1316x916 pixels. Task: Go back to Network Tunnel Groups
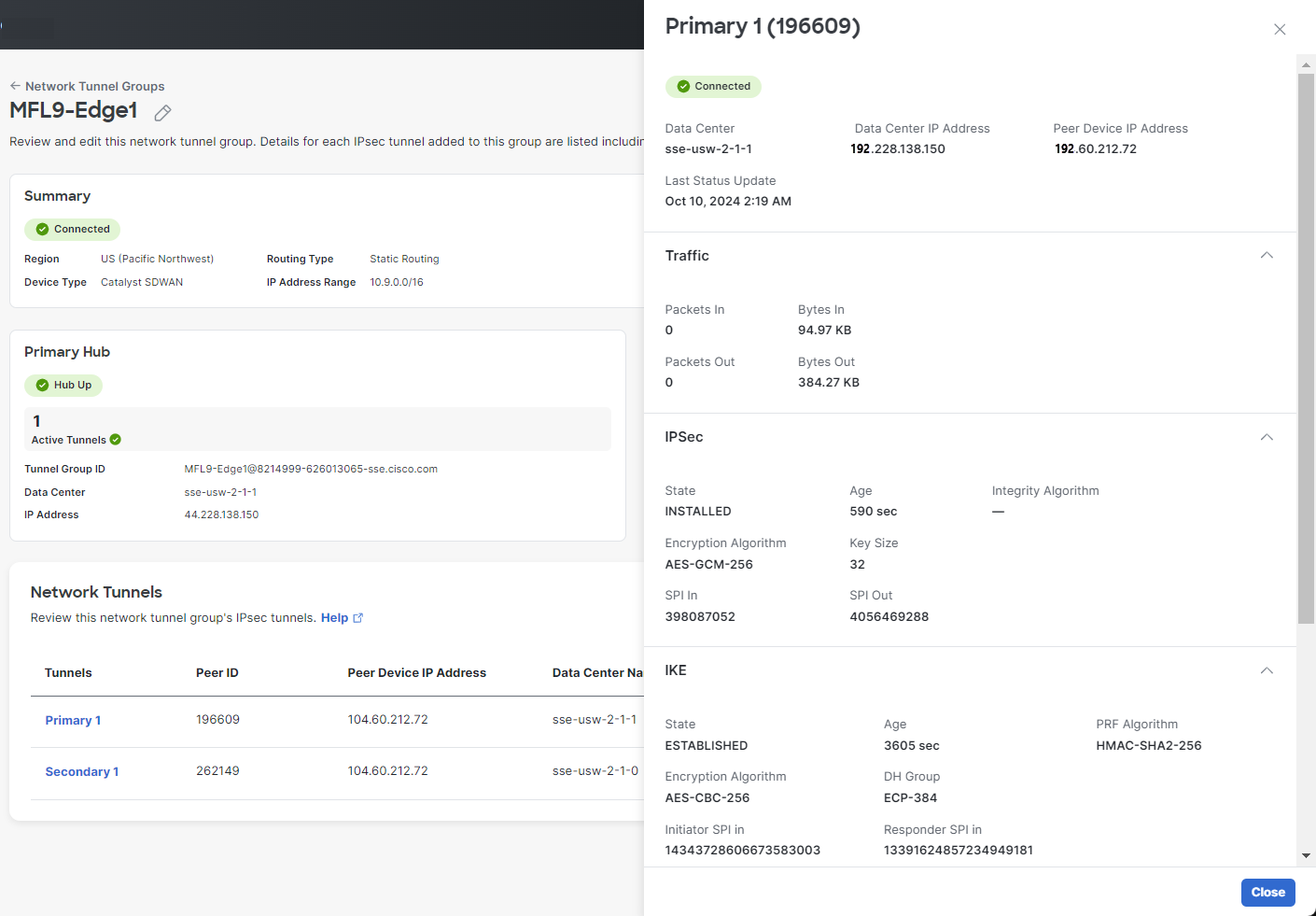[x=94, y=86]
